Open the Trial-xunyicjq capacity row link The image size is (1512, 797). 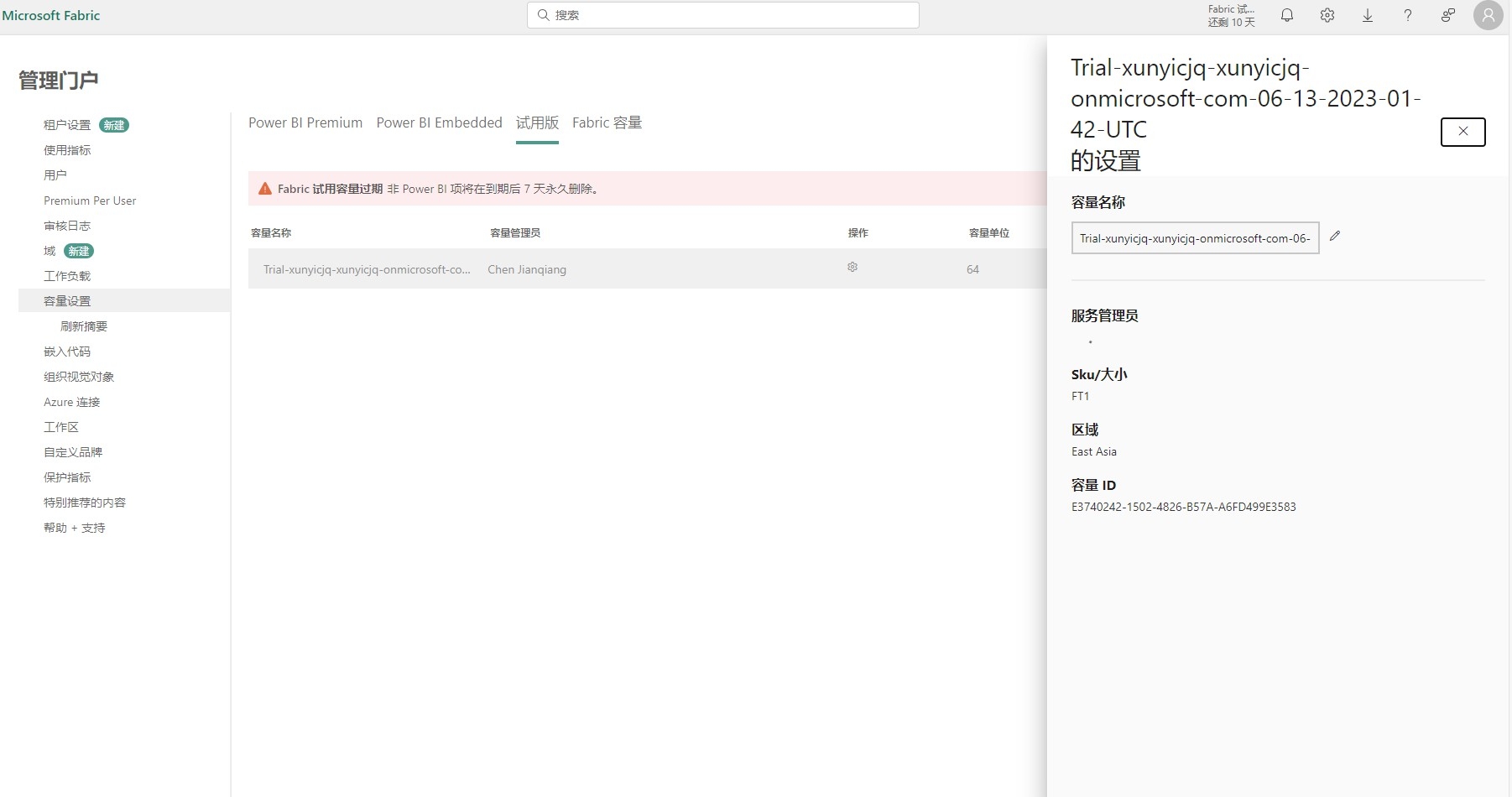pos(367,269)
